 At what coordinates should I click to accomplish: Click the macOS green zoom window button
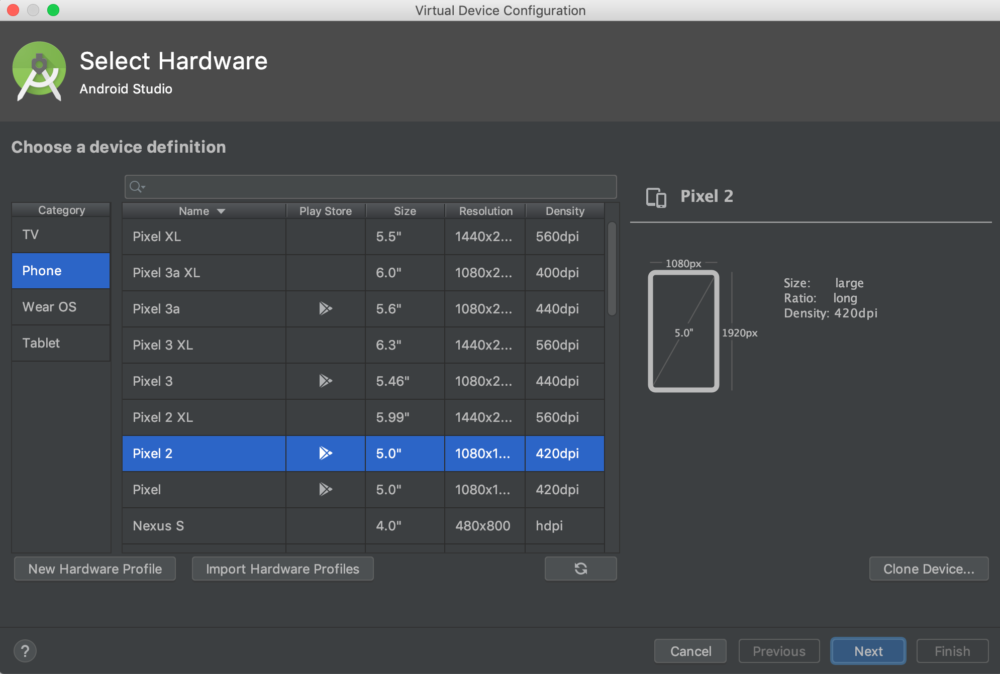pyautogui.click(x=54, y=10)
